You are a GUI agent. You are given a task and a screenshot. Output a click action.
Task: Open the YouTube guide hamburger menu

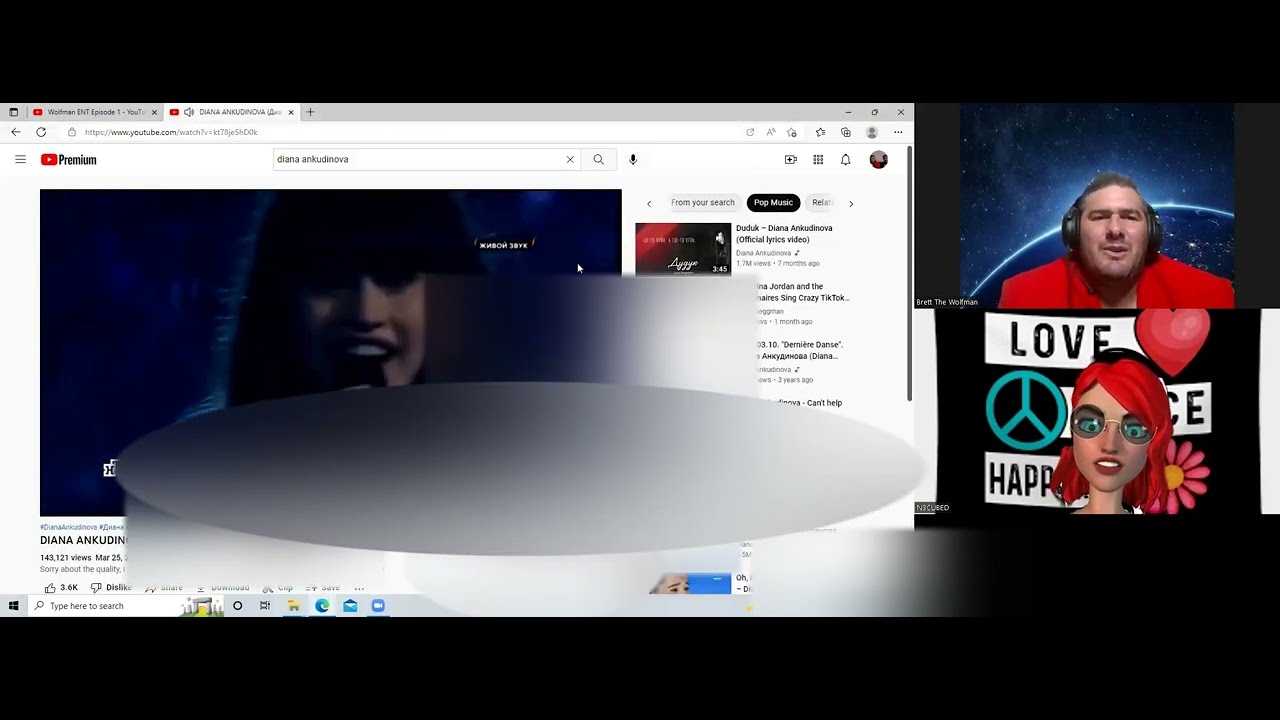(20, 159)
